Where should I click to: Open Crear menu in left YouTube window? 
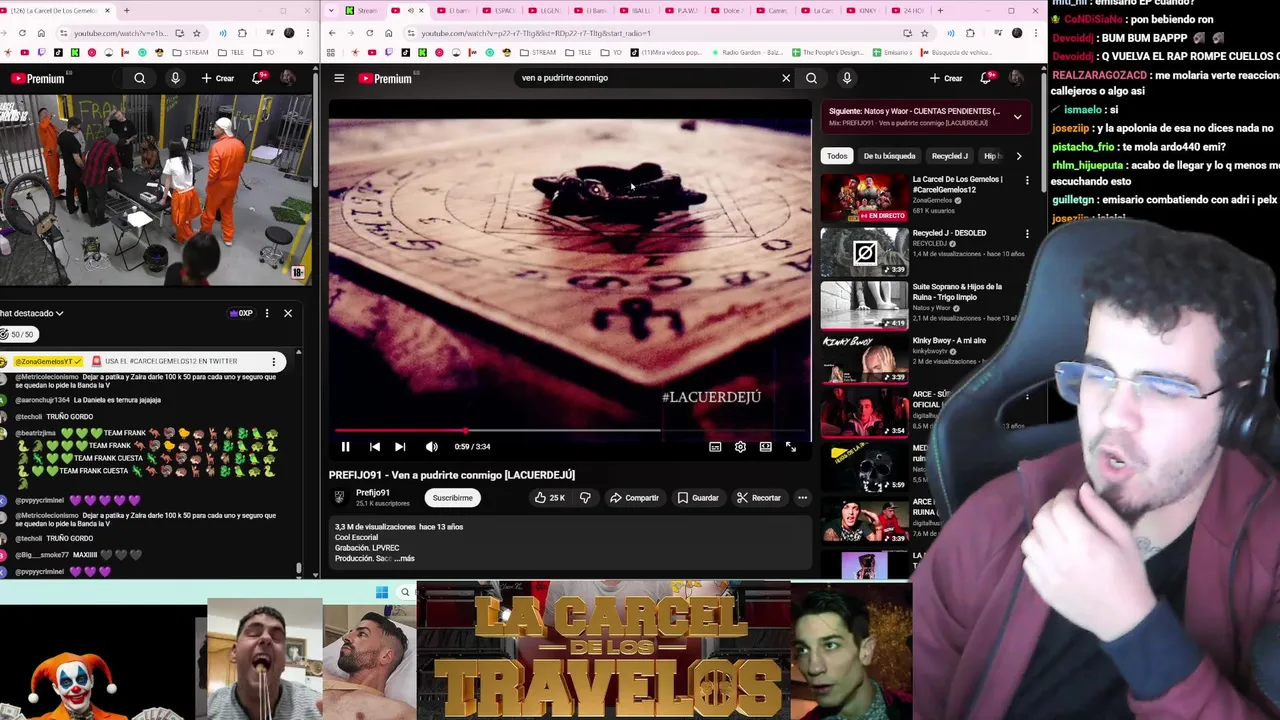pyautogui.click(x=217, y=78)
